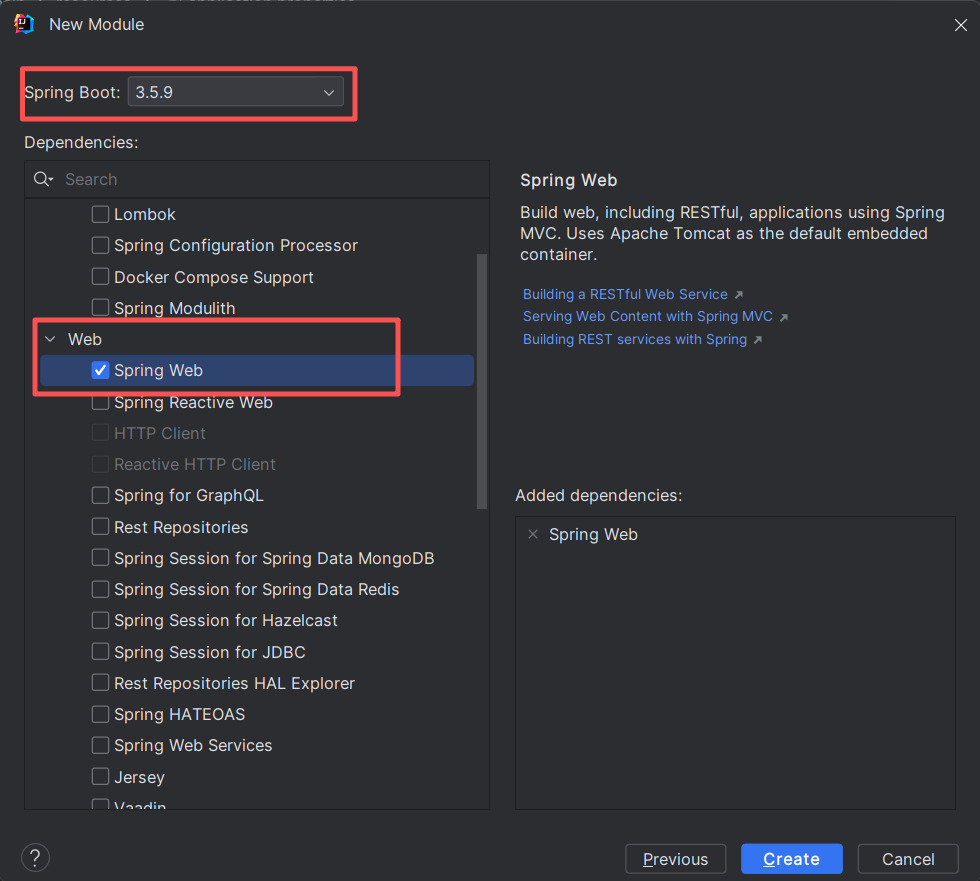The width and height of the screenshot is (980, 881).
Task: Click the Web group label
Action: (x=84, y=339)
